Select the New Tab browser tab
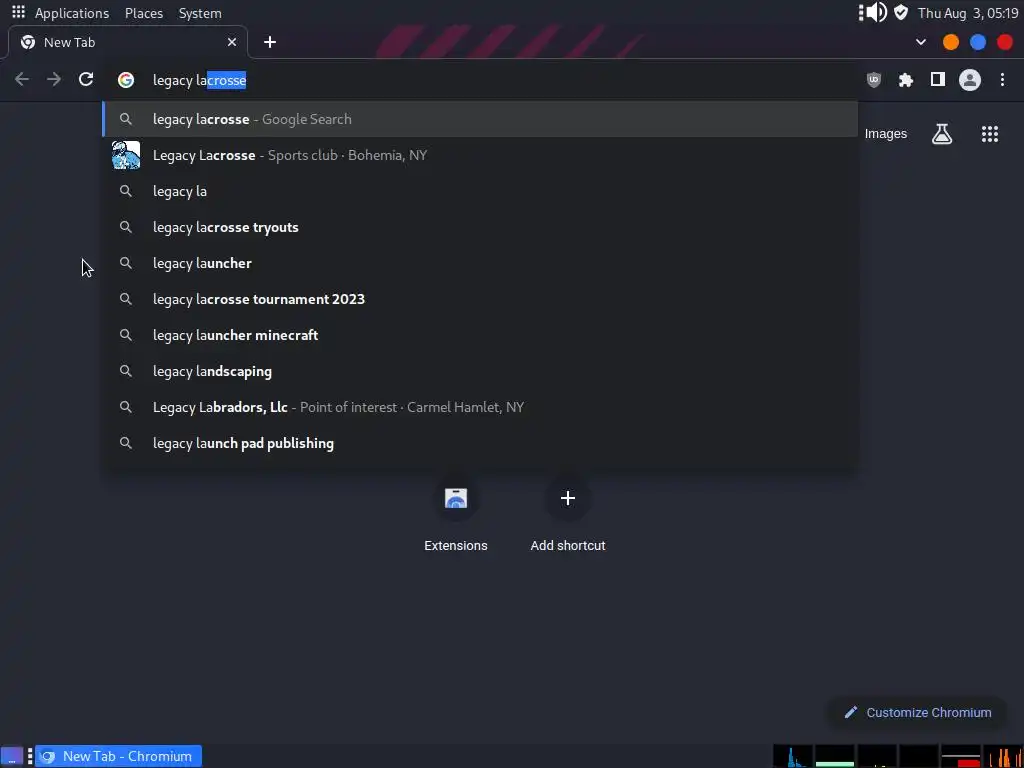The height and width of the screenshot is (768, 1024). [127, 42]
